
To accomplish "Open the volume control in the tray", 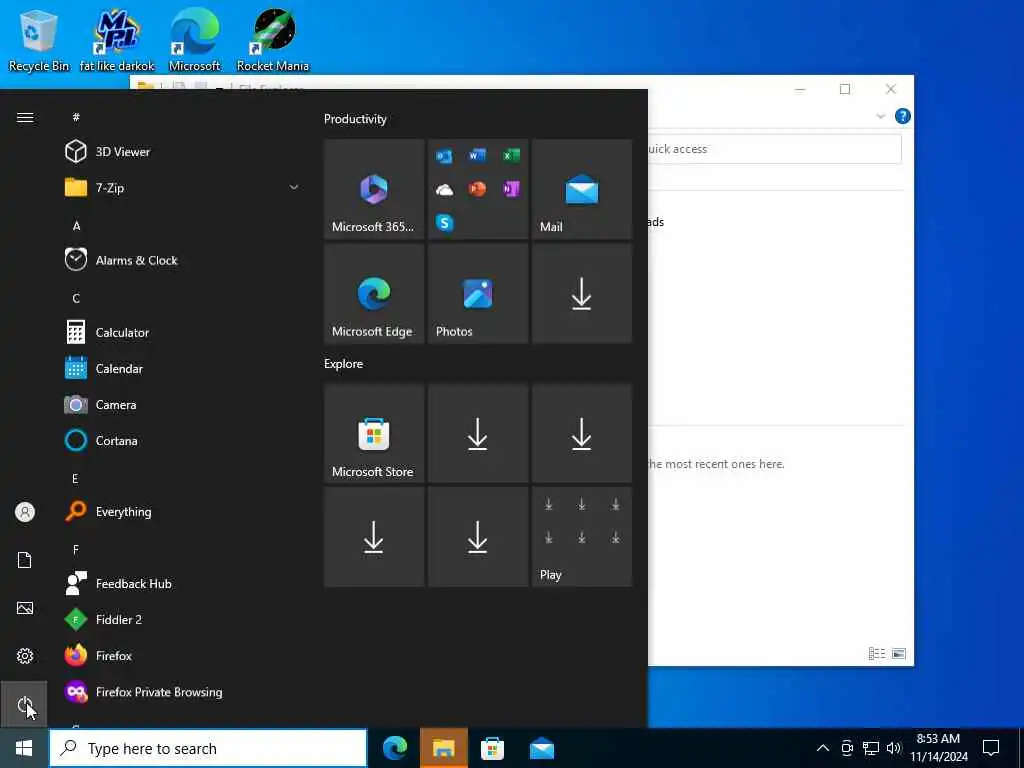I will [x=893, y=748].
